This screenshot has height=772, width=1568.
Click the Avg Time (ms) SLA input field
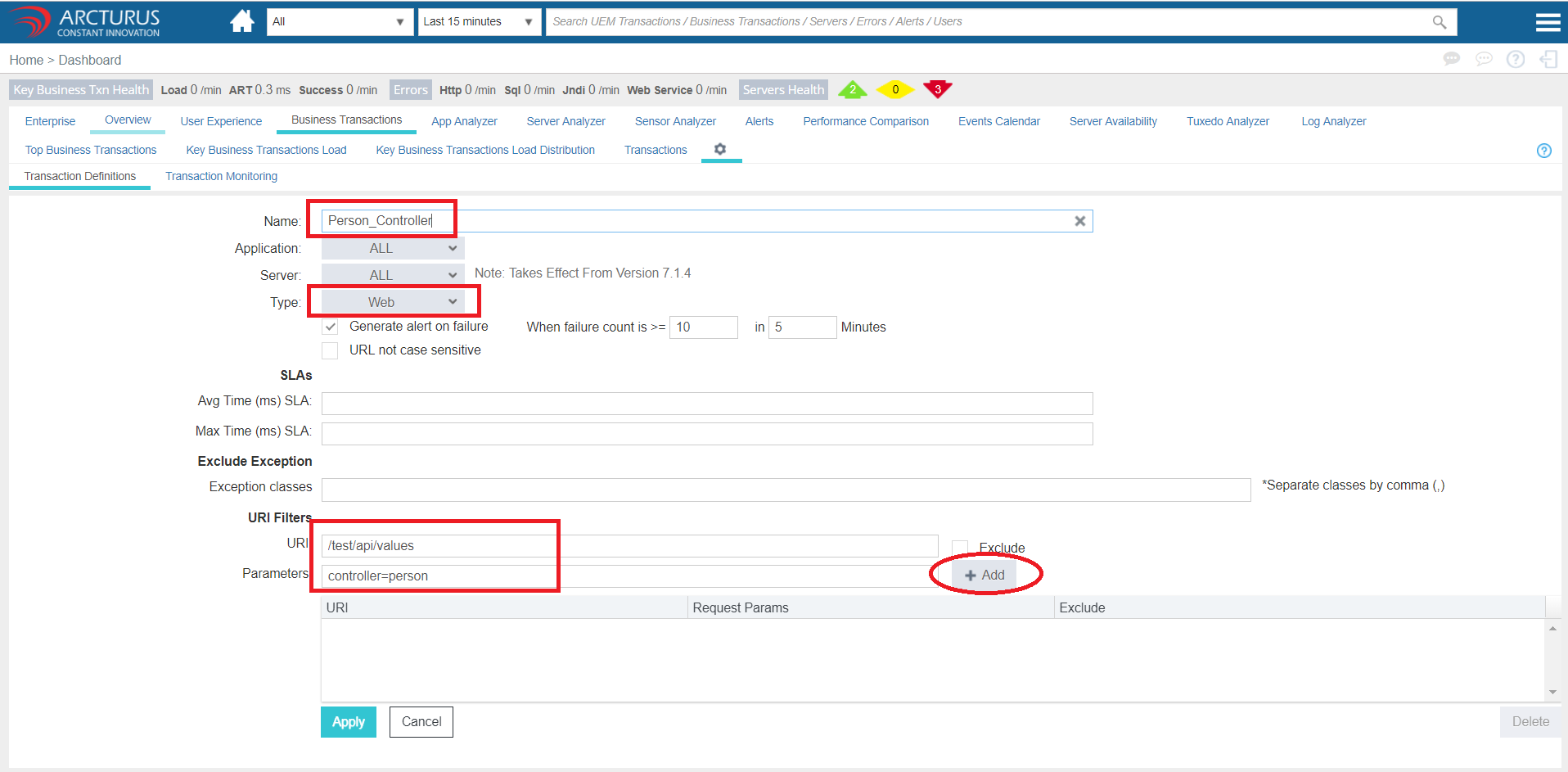coord(706,403)
